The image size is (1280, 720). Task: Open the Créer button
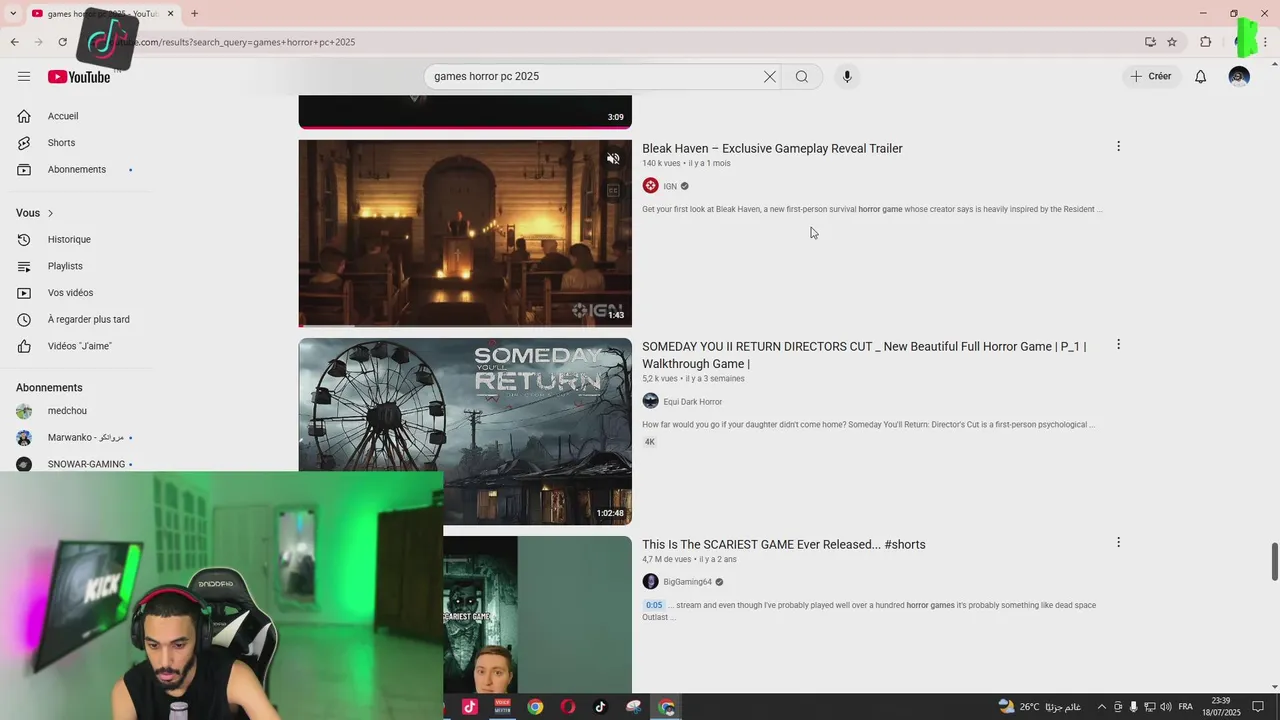coord(1151,77)
